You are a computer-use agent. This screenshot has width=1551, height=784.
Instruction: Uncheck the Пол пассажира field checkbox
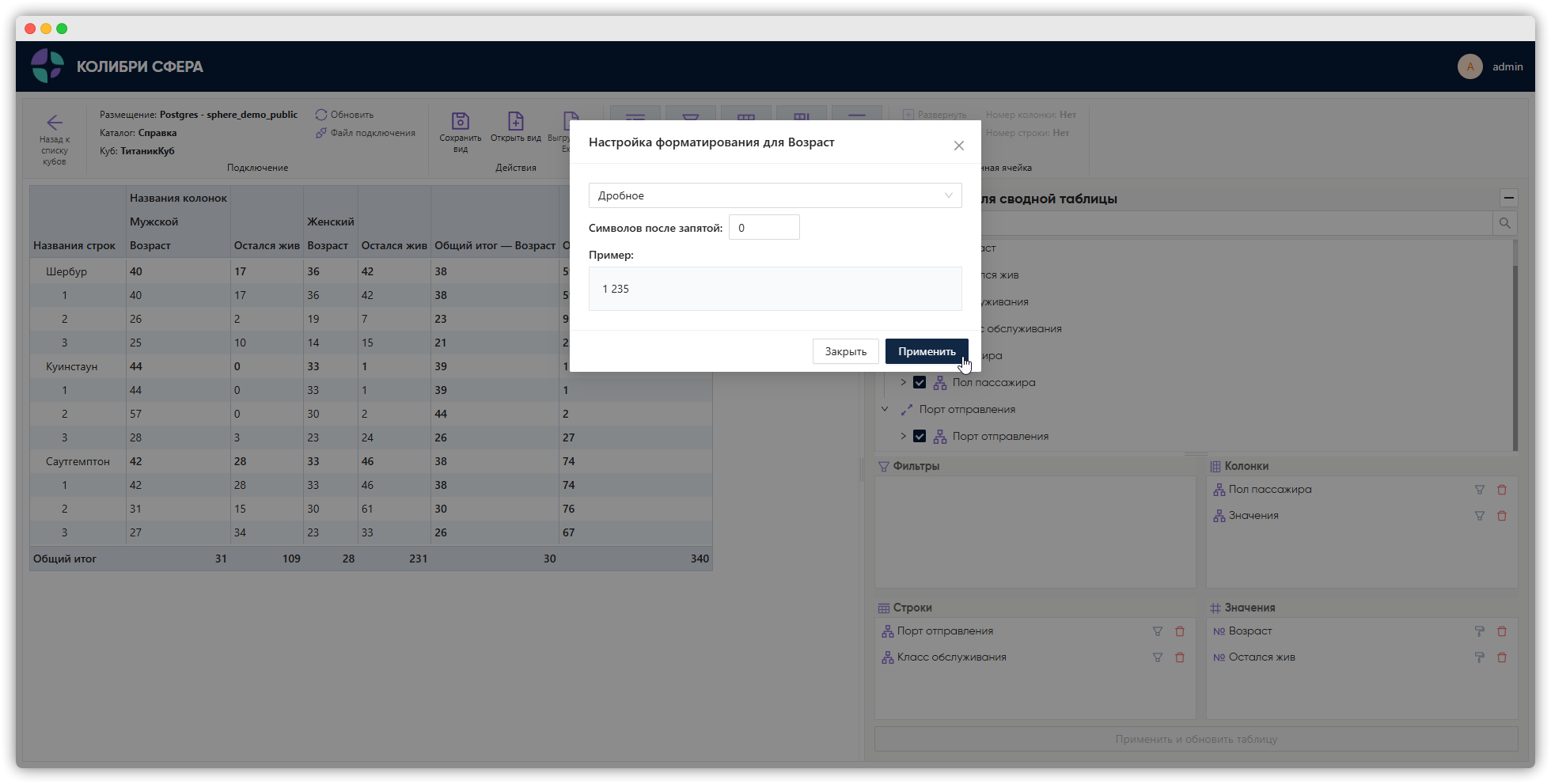click(x=920, y=383)
